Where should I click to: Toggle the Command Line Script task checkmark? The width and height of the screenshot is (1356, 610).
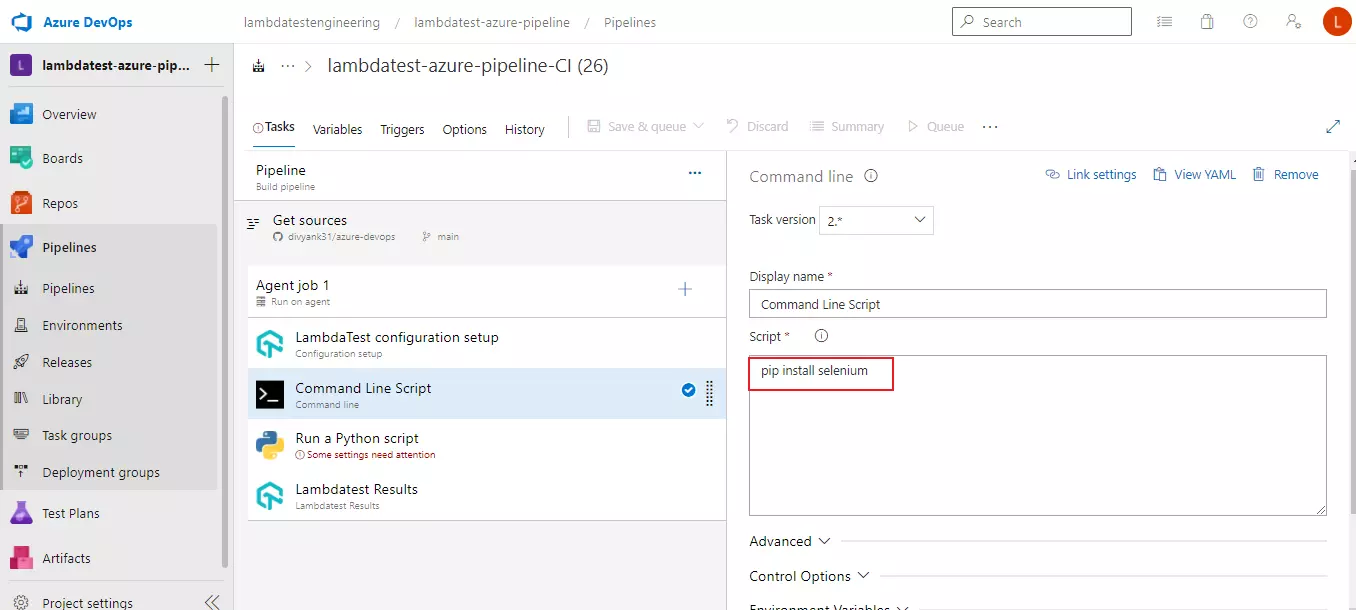click(688, 390)
